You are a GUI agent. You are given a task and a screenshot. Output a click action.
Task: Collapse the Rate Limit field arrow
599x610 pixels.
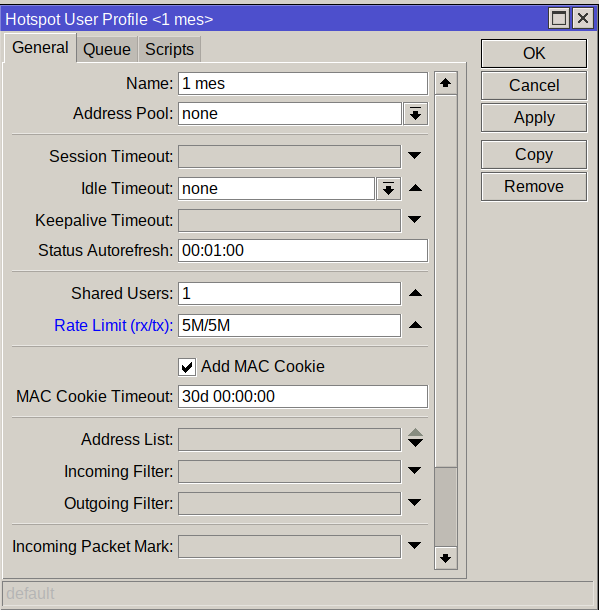pyautogui.click(x=415, y=325)
